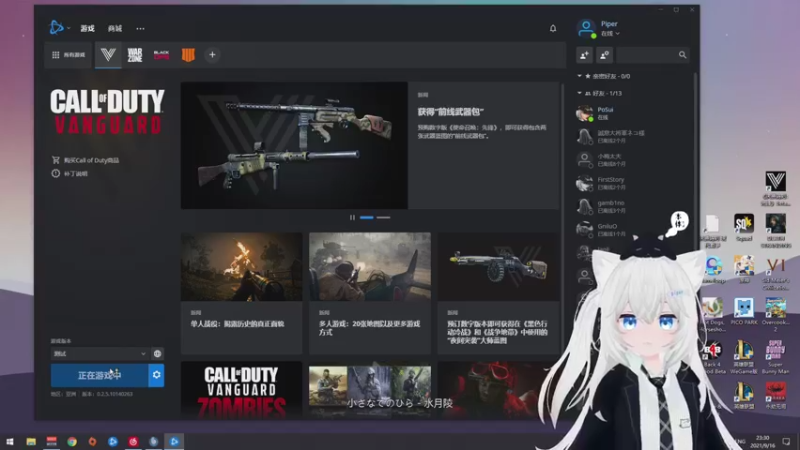Image resolution: width=800 pixels, height=450 pixels.
Task: Open friend requests management icon
Action: (x=604, y=55)
